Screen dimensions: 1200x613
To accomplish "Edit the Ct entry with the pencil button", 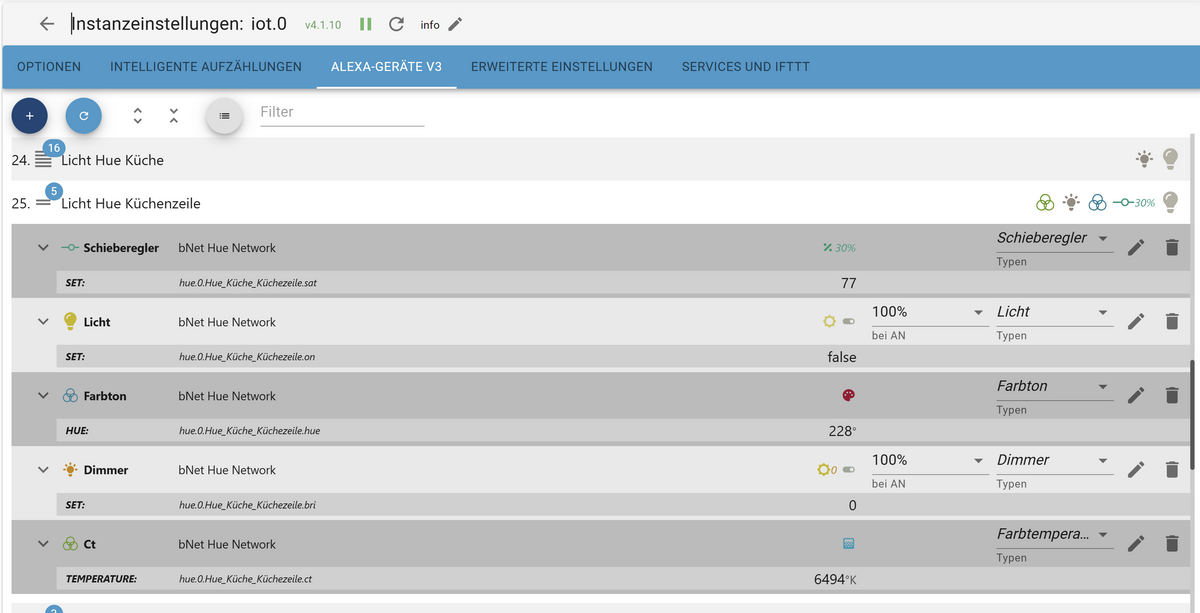I will click(1136, 543).
